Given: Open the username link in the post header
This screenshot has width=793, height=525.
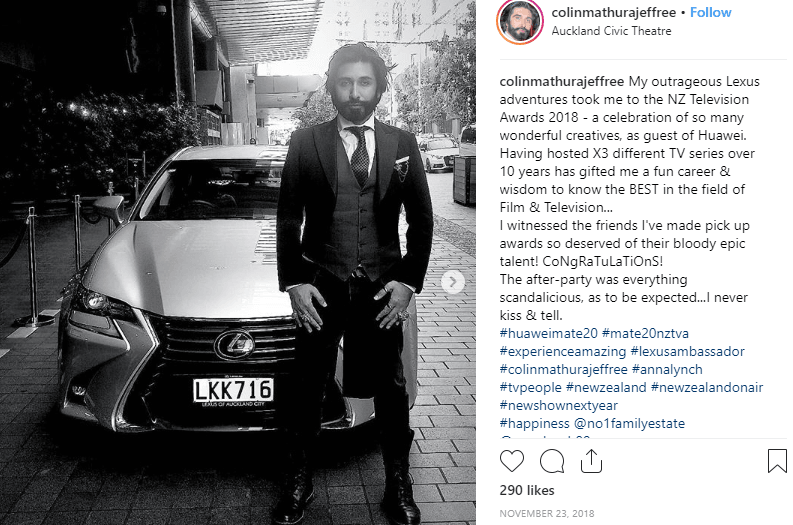Looking at the screenshot, I should pos(613,12).
